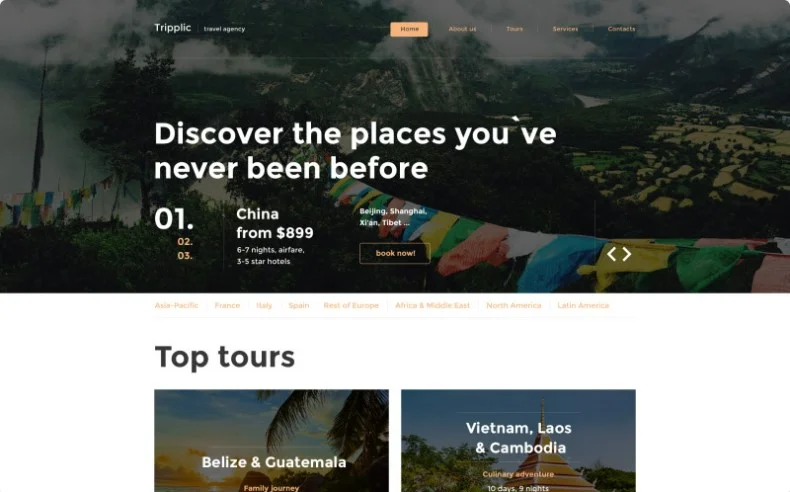
Task: Choose the France destination link
Action: tap(227, 305)
